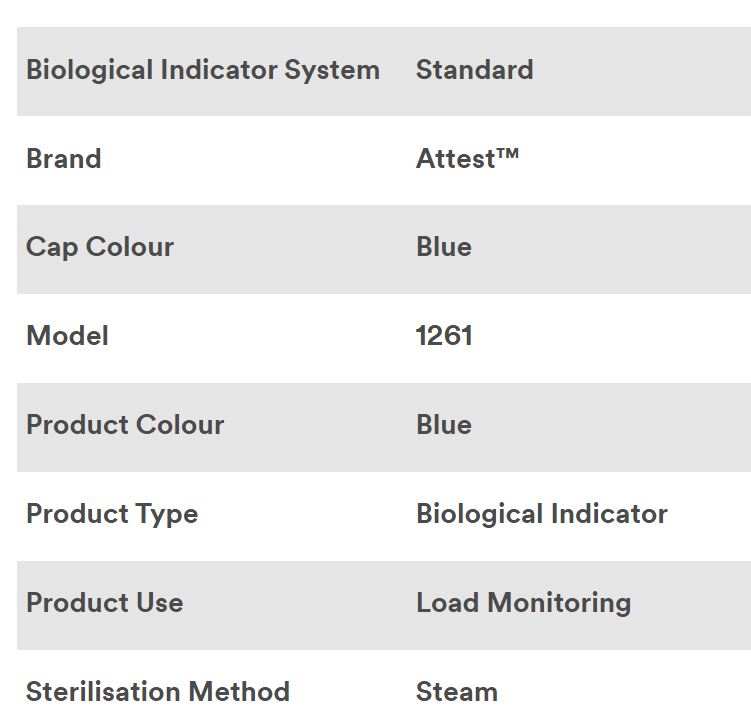Screen dimensions: 751x716
Task: Select the 'Blue' value beside Cap Colour
Action: [444, 247]
